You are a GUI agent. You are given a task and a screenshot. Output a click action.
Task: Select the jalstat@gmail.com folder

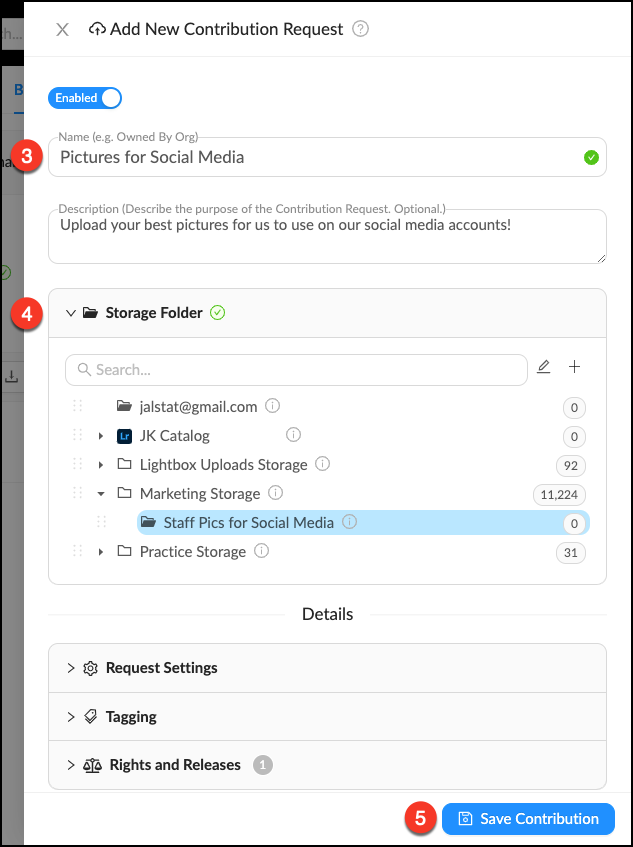[x=198, y=407]
